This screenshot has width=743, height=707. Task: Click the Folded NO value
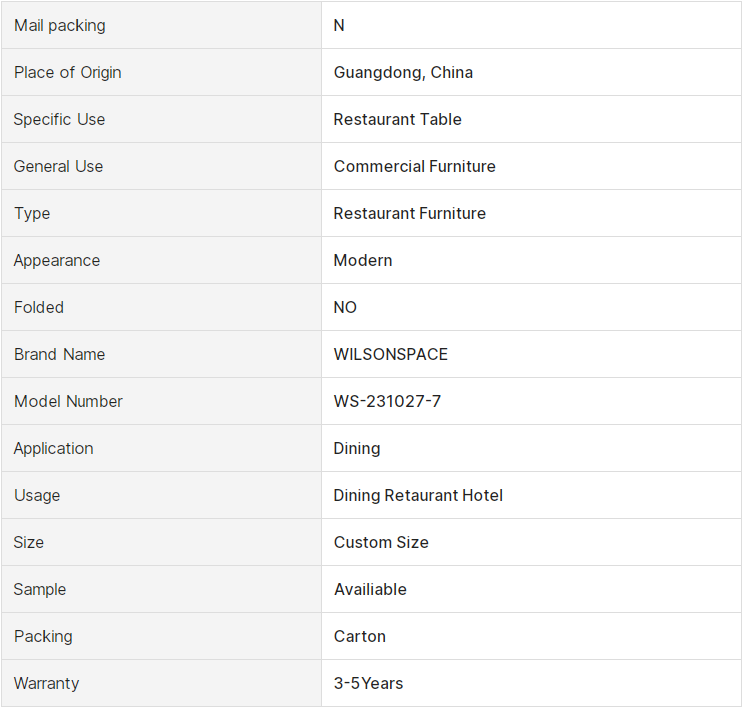345,307
